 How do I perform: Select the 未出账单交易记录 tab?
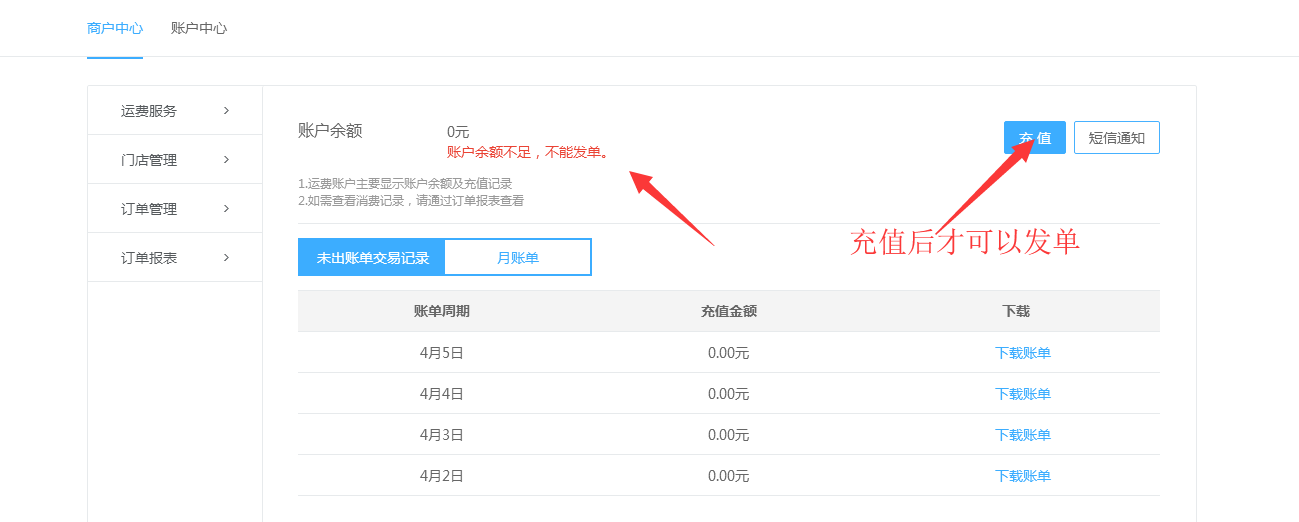tap(372, 257)
